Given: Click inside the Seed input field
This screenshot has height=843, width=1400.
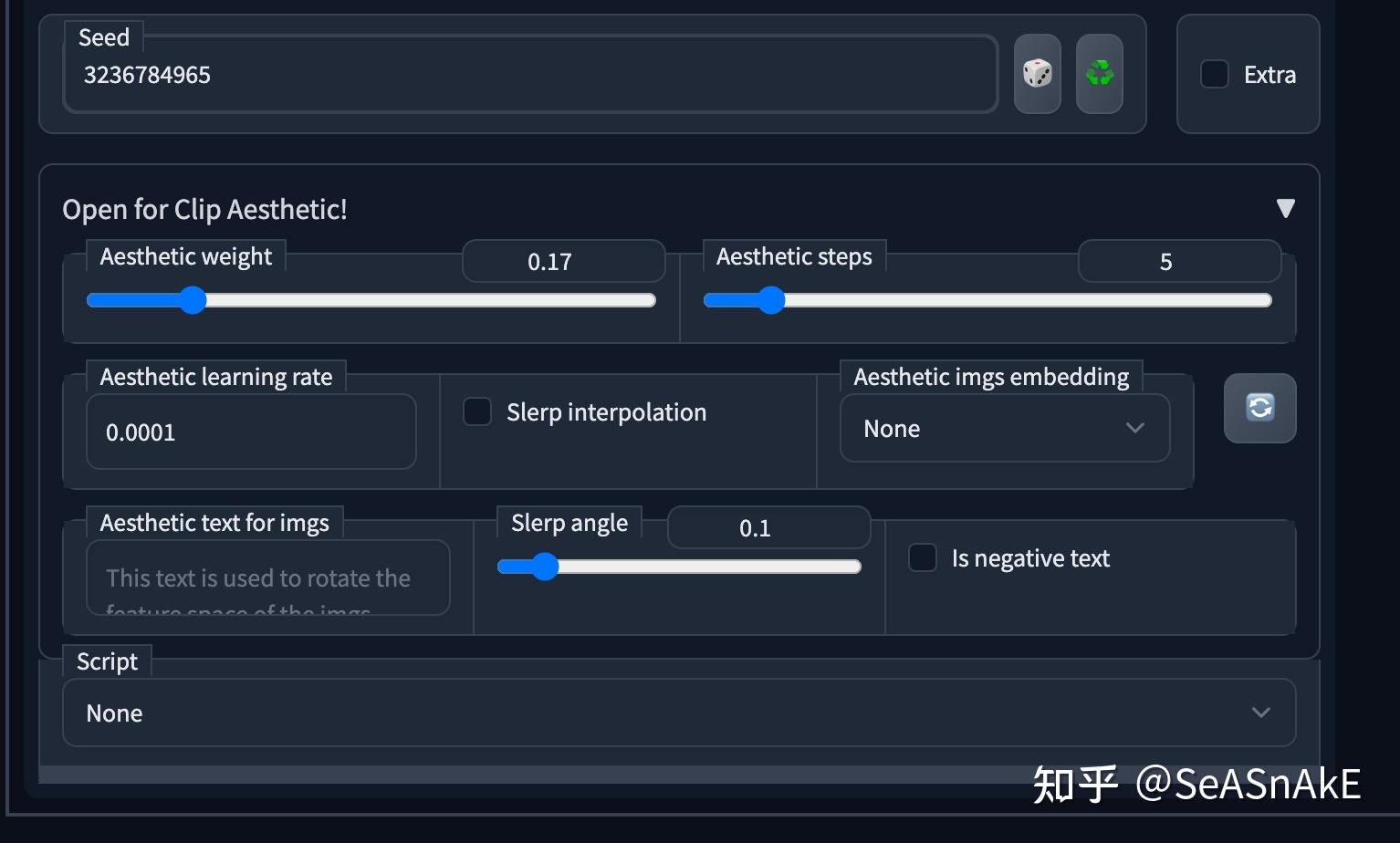Looking at the screenshot, I should tap(529, 75).
